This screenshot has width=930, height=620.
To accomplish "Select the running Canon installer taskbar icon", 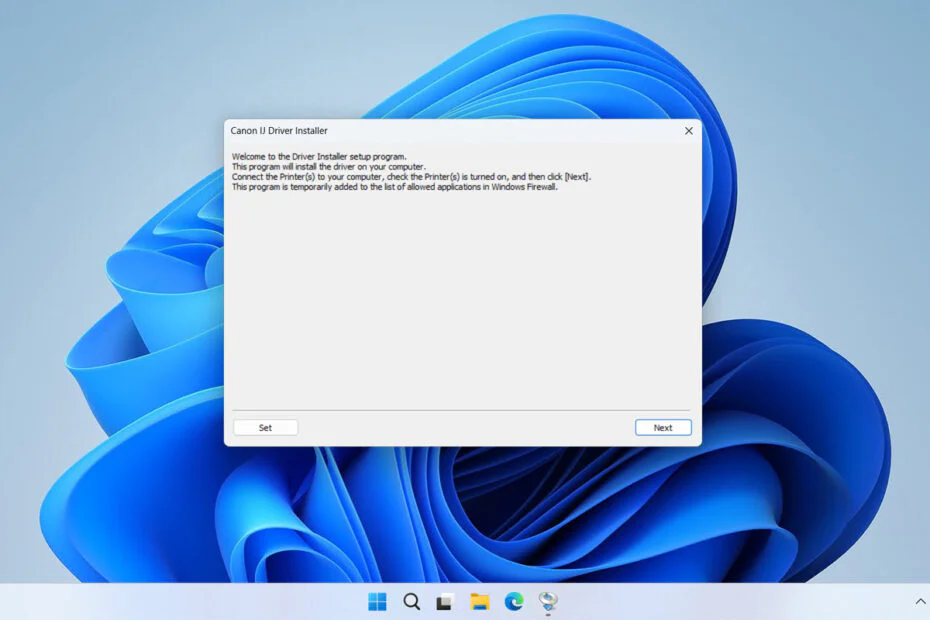I will pyautogui.click(x=548, y=602).
